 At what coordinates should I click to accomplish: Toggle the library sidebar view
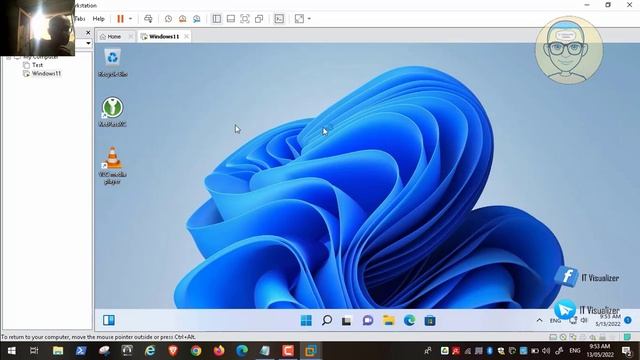point(217,19)
